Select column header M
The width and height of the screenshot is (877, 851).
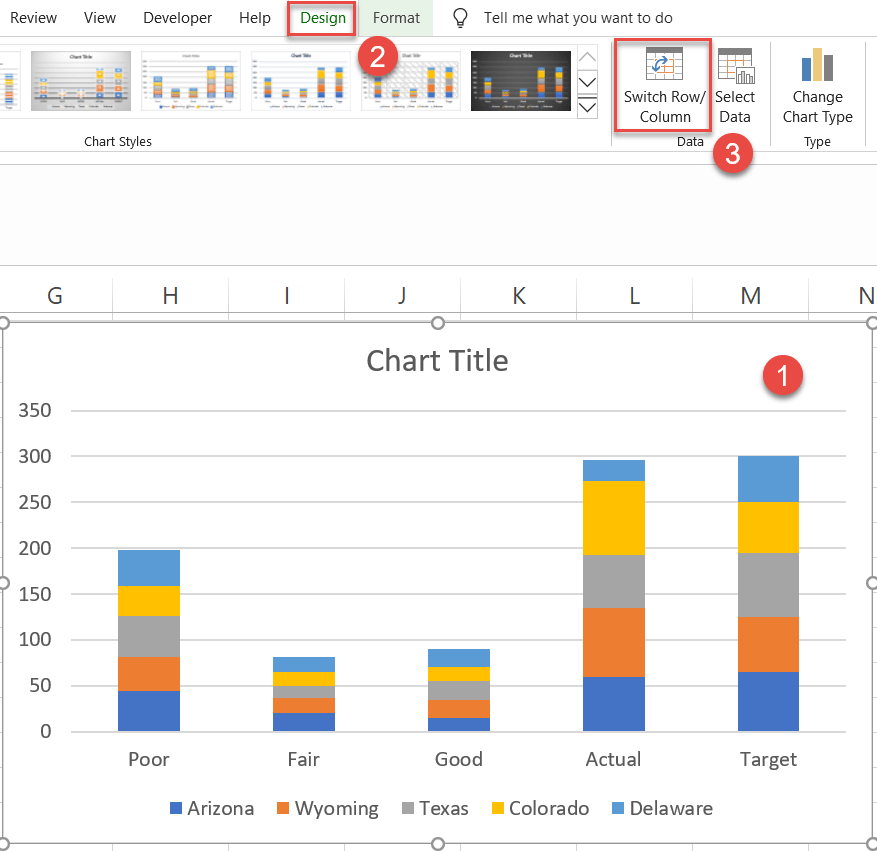750,296
